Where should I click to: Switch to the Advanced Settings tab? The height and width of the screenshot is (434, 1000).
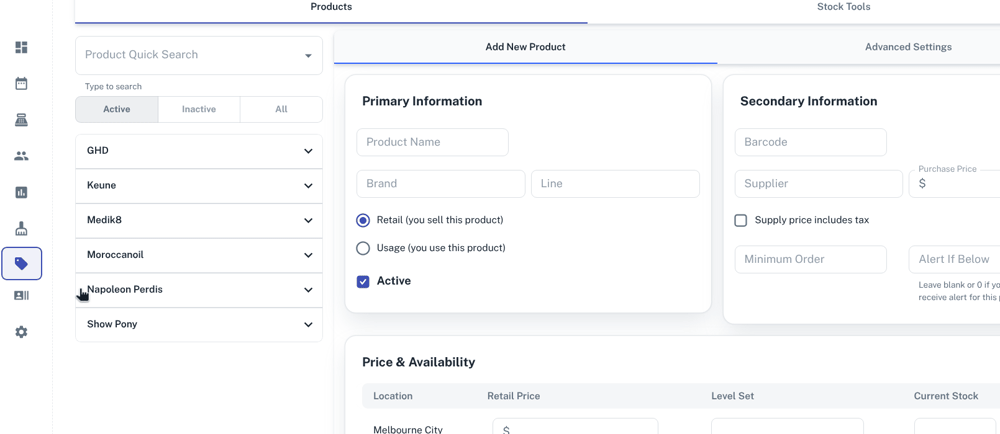(908, 47)
